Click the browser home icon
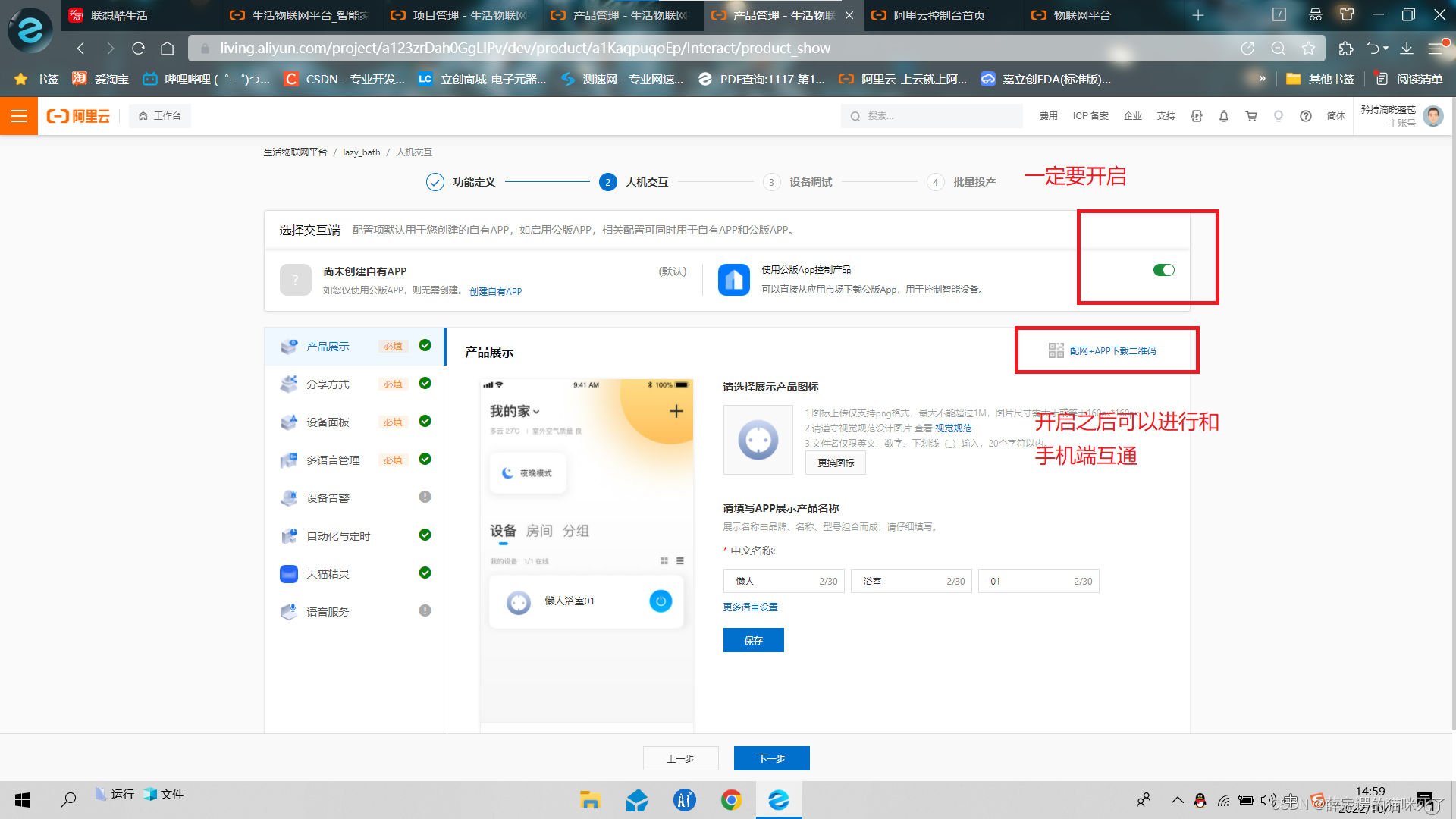 [168, 49]
